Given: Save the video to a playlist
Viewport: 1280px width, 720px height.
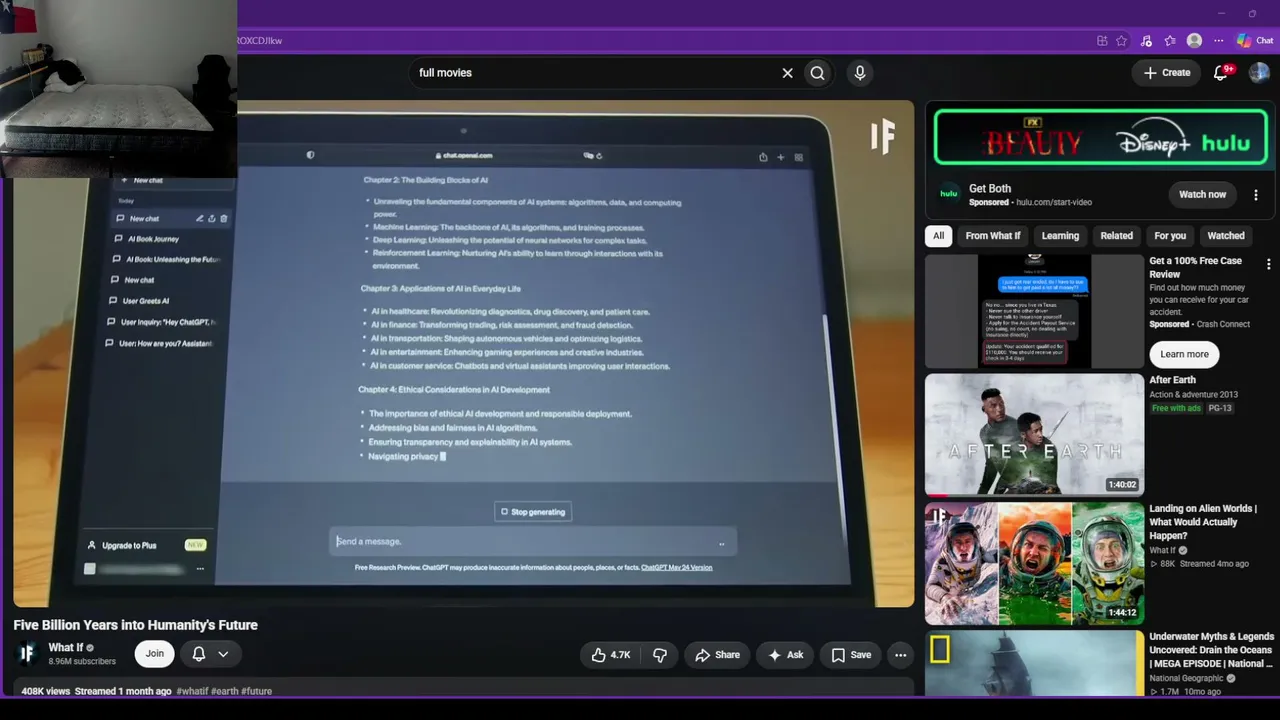Looking at the screenshot, I should [850, 655].
